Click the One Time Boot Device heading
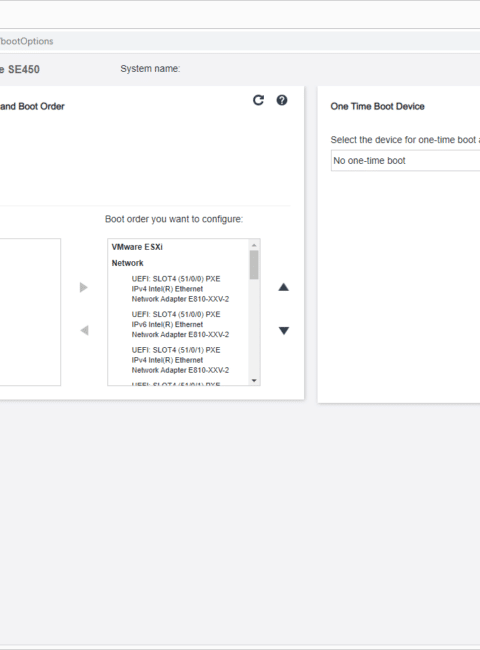480x650 pixels. tap(378, 107)
